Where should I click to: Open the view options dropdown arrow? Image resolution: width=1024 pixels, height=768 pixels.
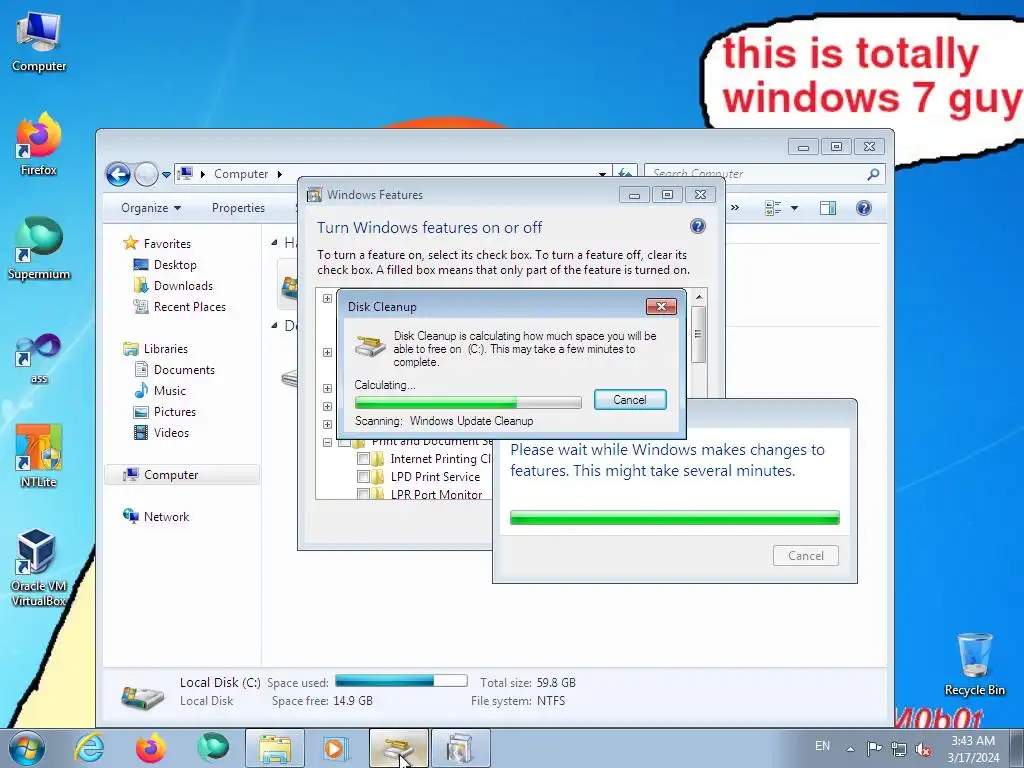coord(794,208)
